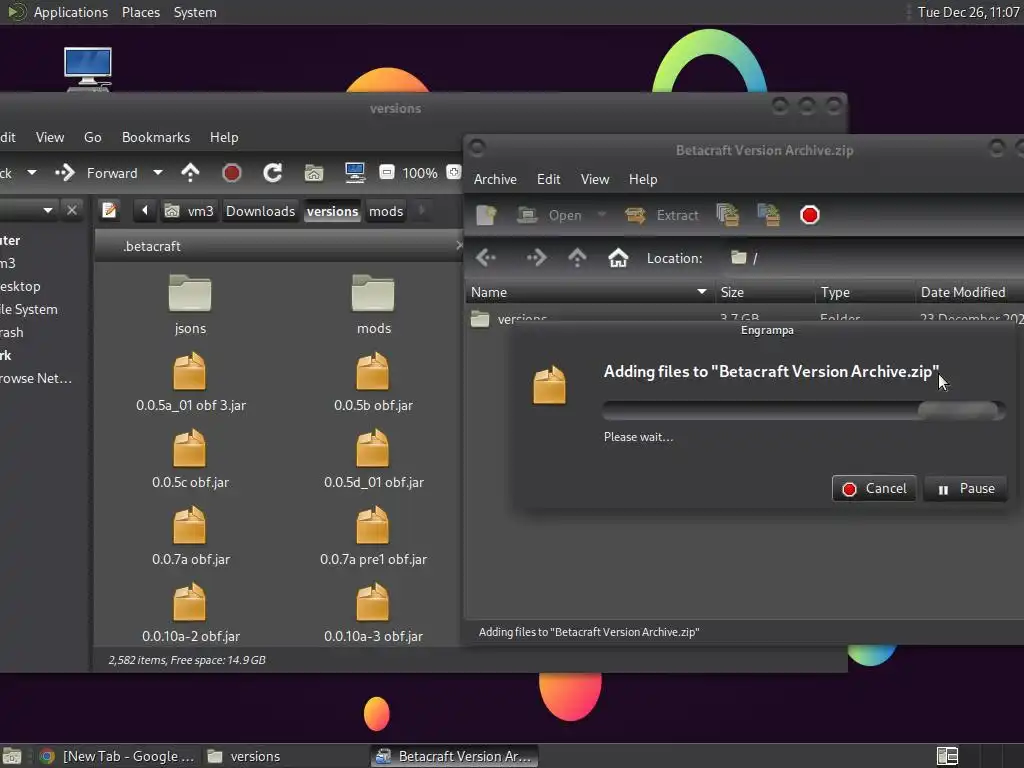Select 0.0.5a_01 obf 3.jar file
Screen dimensions: 1024x768
click(190, 382)
